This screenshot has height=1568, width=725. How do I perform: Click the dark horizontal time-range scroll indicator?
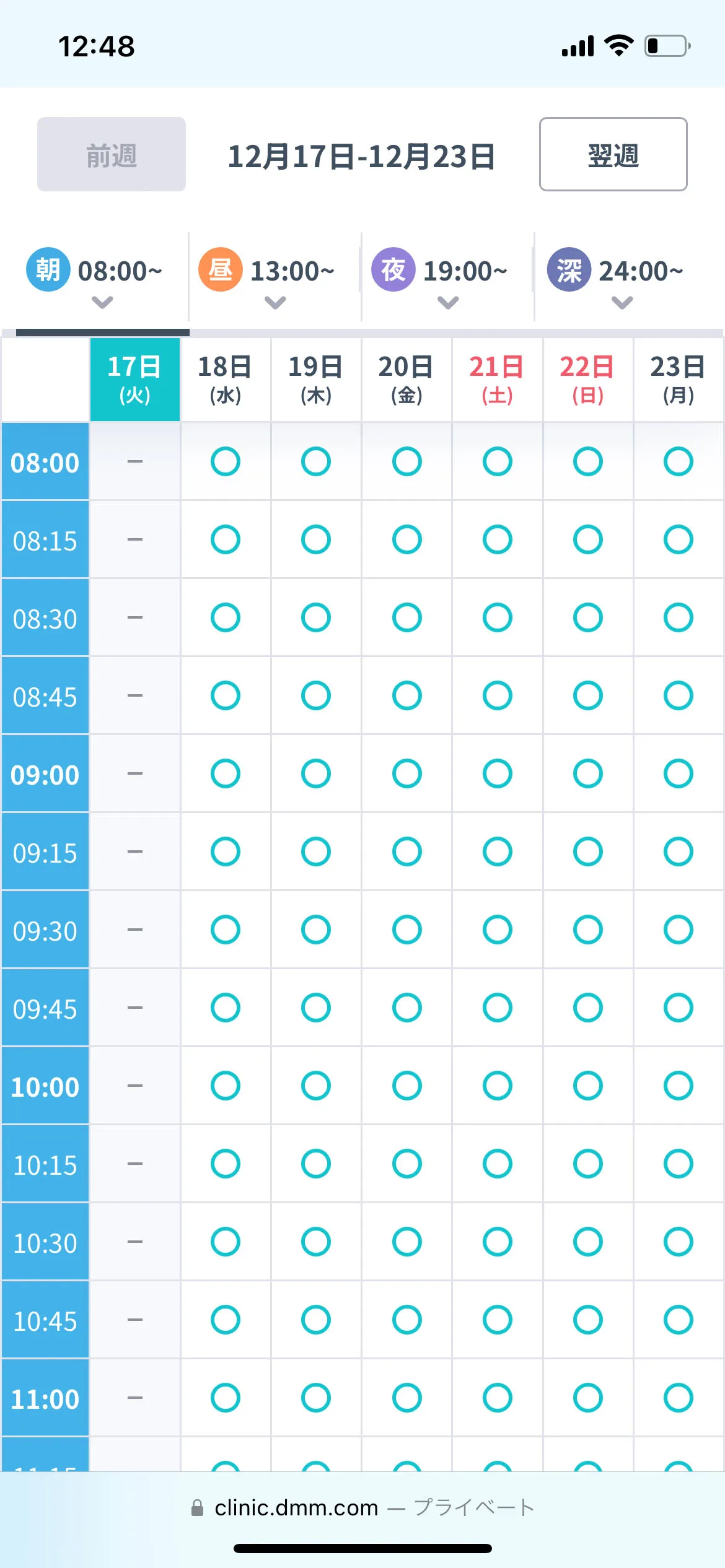(x=103, y=333)
